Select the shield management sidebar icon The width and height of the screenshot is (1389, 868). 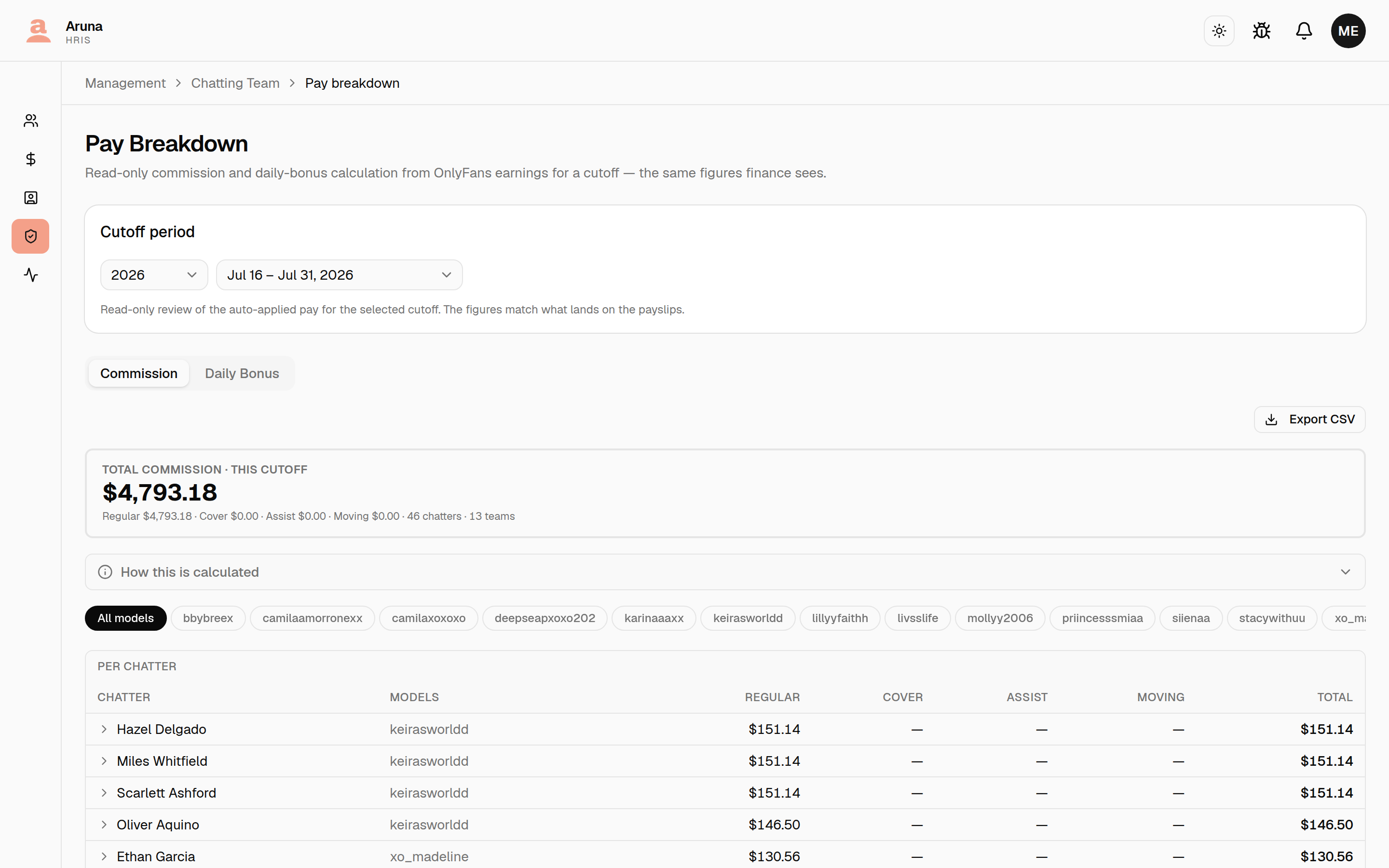point(30,236)
